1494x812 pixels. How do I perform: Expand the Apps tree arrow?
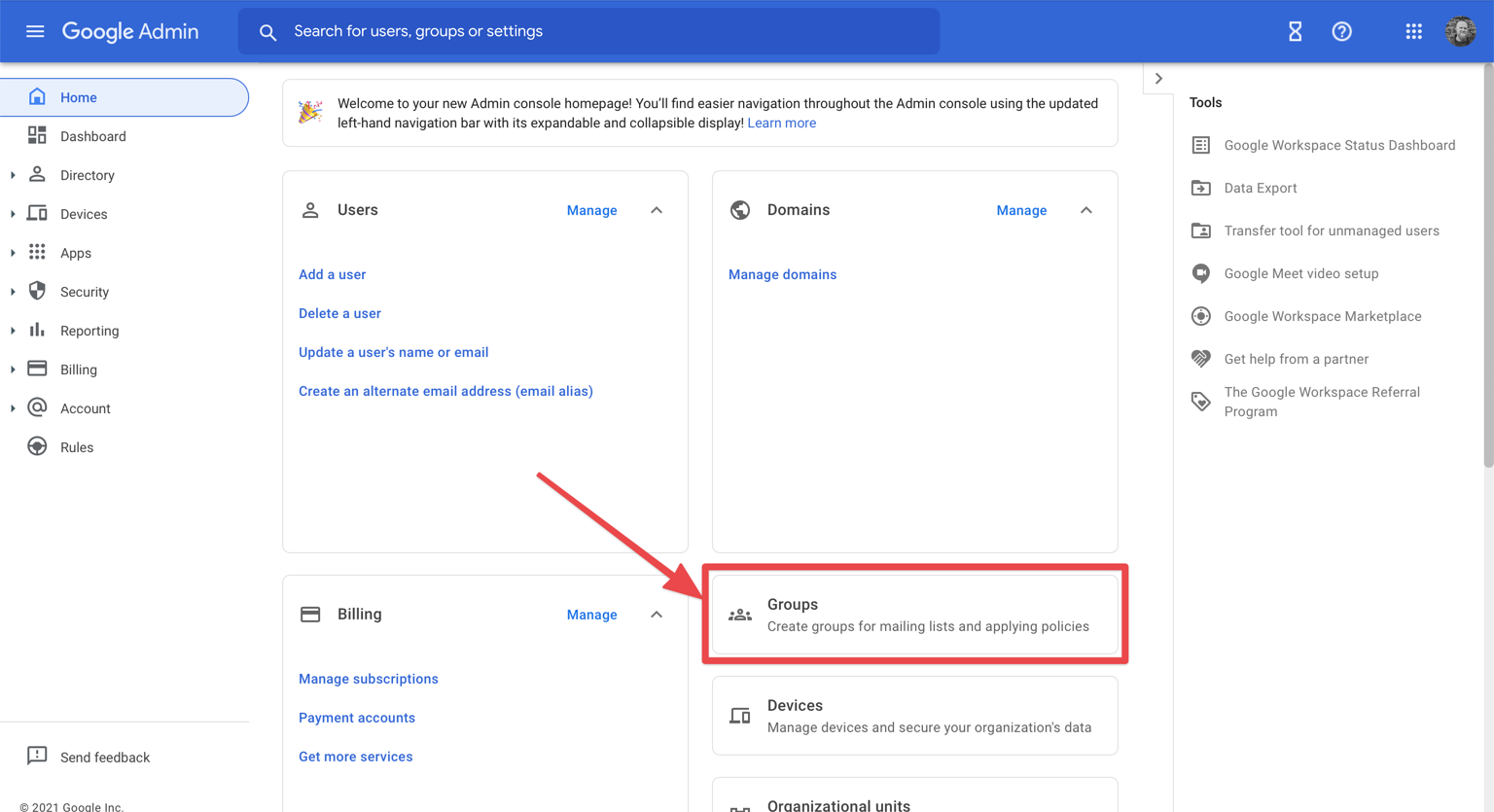(13, 253)
